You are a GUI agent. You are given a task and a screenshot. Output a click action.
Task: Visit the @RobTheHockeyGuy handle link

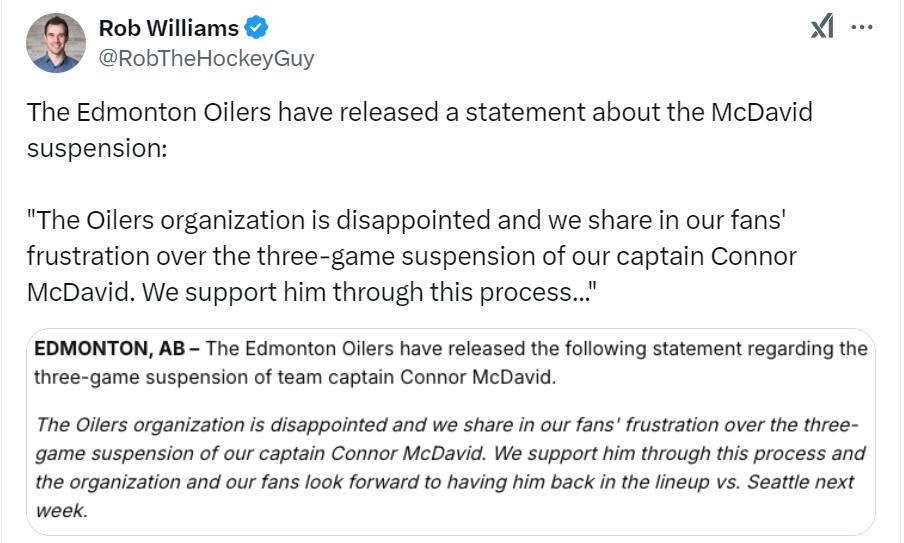coord(206,58)
